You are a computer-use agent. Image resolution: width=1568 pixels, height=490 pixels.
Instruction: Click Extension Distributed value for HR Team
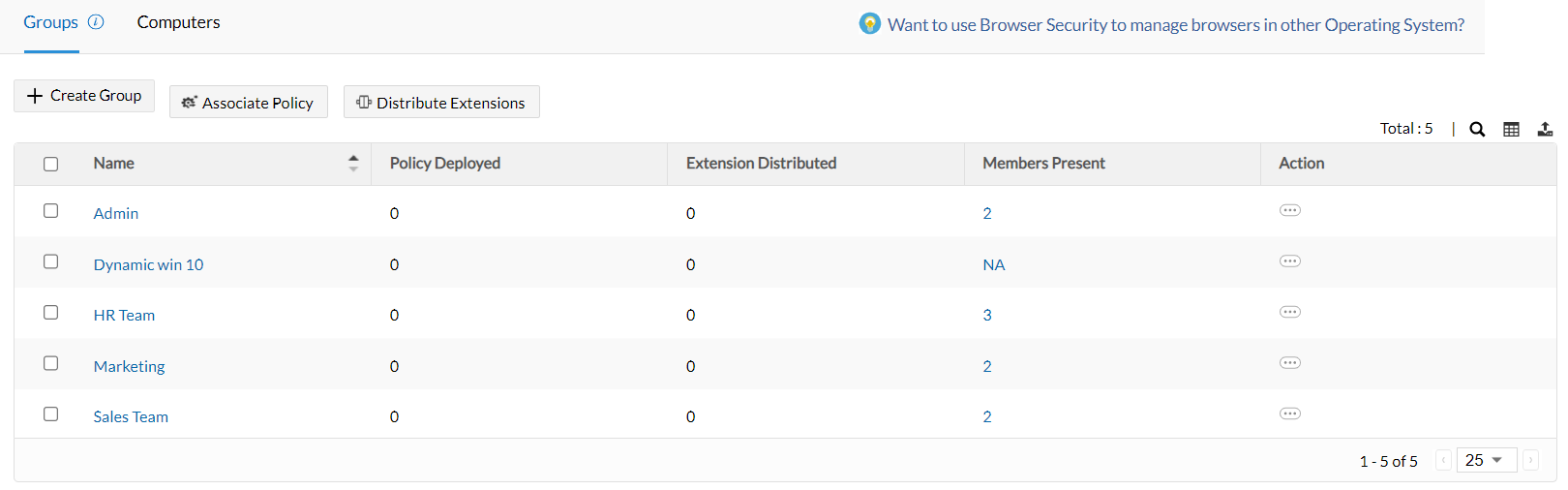(x=690, y=315)
